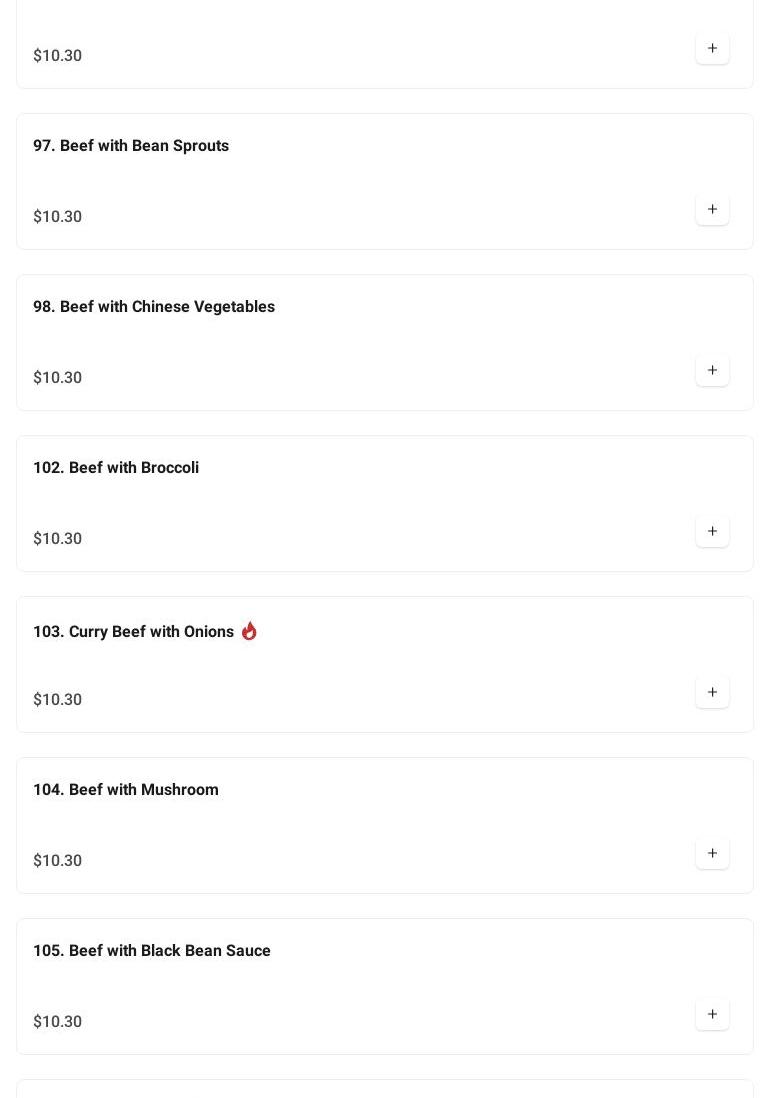Screen dimensions: 770x1098
Task: Click the $10.30 price under Beef with Bean Sprouts
Action: [x=58, y=217]
